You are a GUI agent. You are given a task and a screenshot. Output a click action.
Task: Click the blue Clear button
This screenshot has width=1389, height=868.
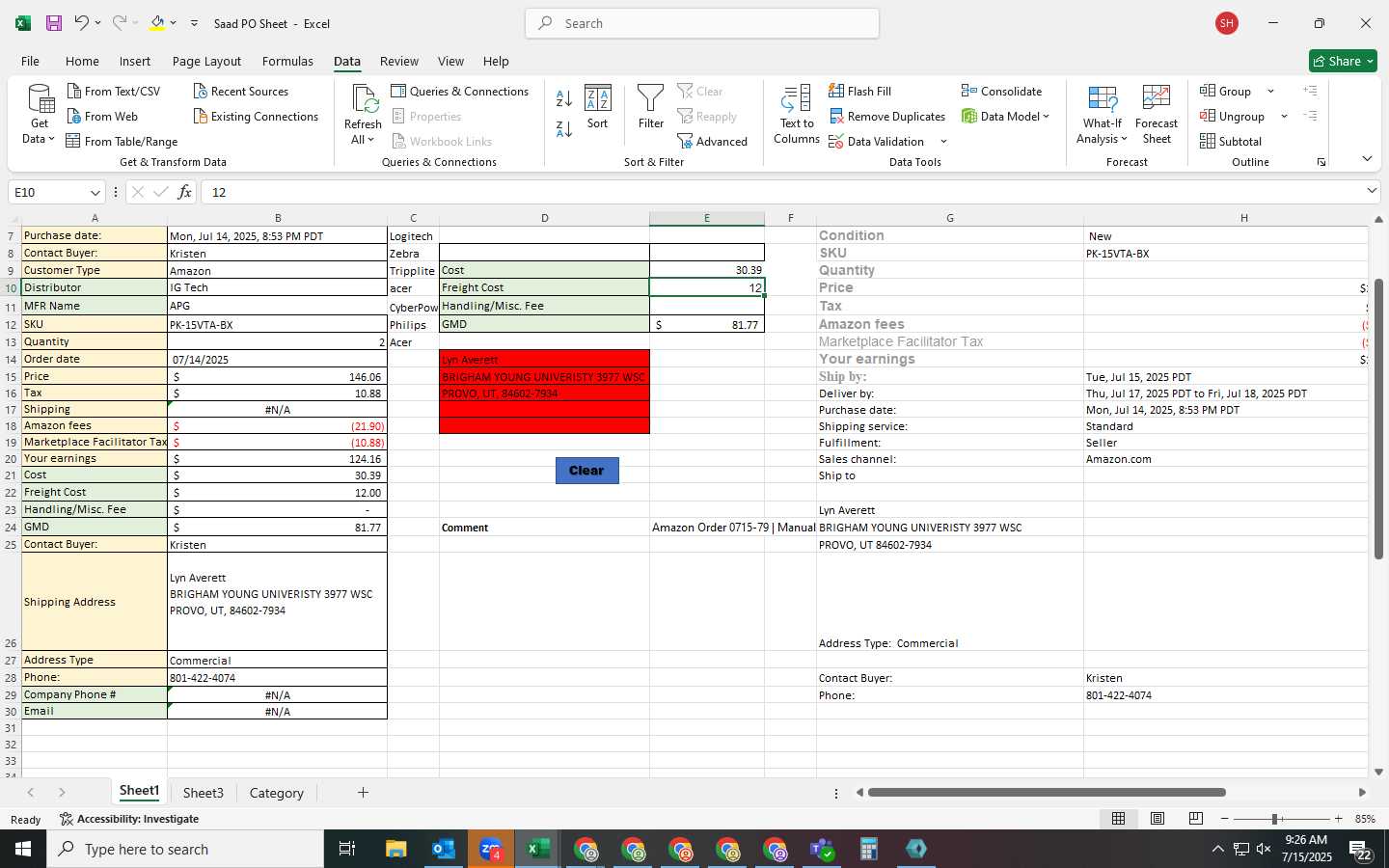coord(586,471)
